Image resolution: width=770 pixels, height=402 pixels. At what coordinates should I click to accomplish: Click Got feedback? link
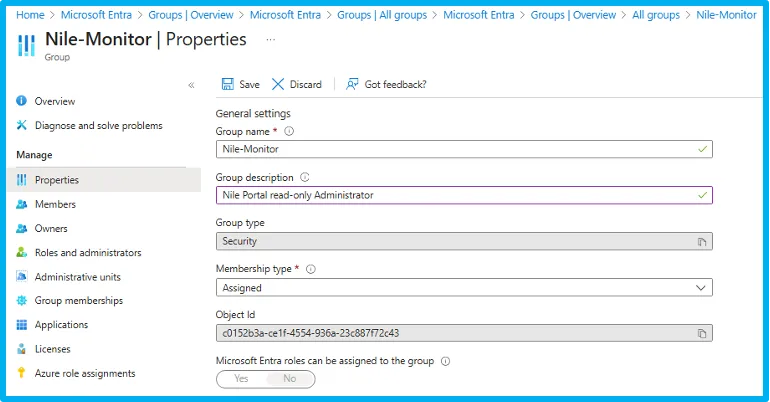tap(386, 84)
